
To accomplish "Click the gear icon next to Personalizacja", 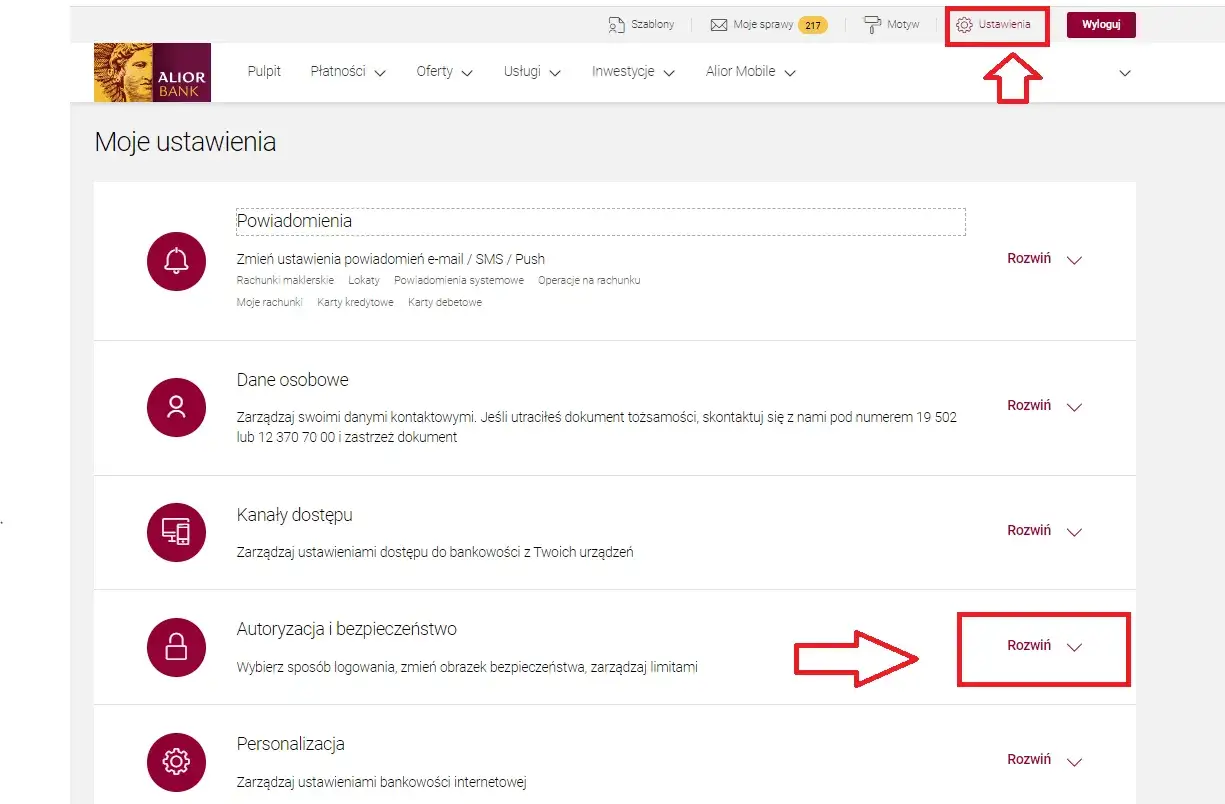I will [x=176, y=761].
